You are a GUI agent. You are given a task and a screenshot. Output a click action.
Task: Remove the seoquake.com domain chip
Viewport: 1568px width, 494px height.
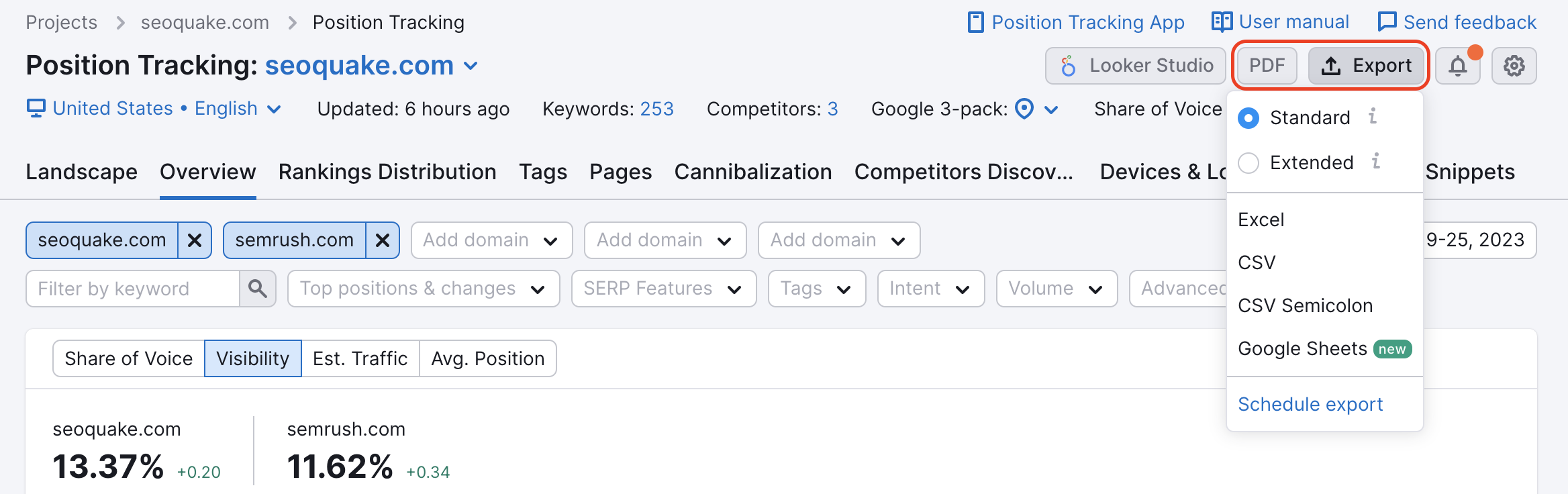click(195, 240)
